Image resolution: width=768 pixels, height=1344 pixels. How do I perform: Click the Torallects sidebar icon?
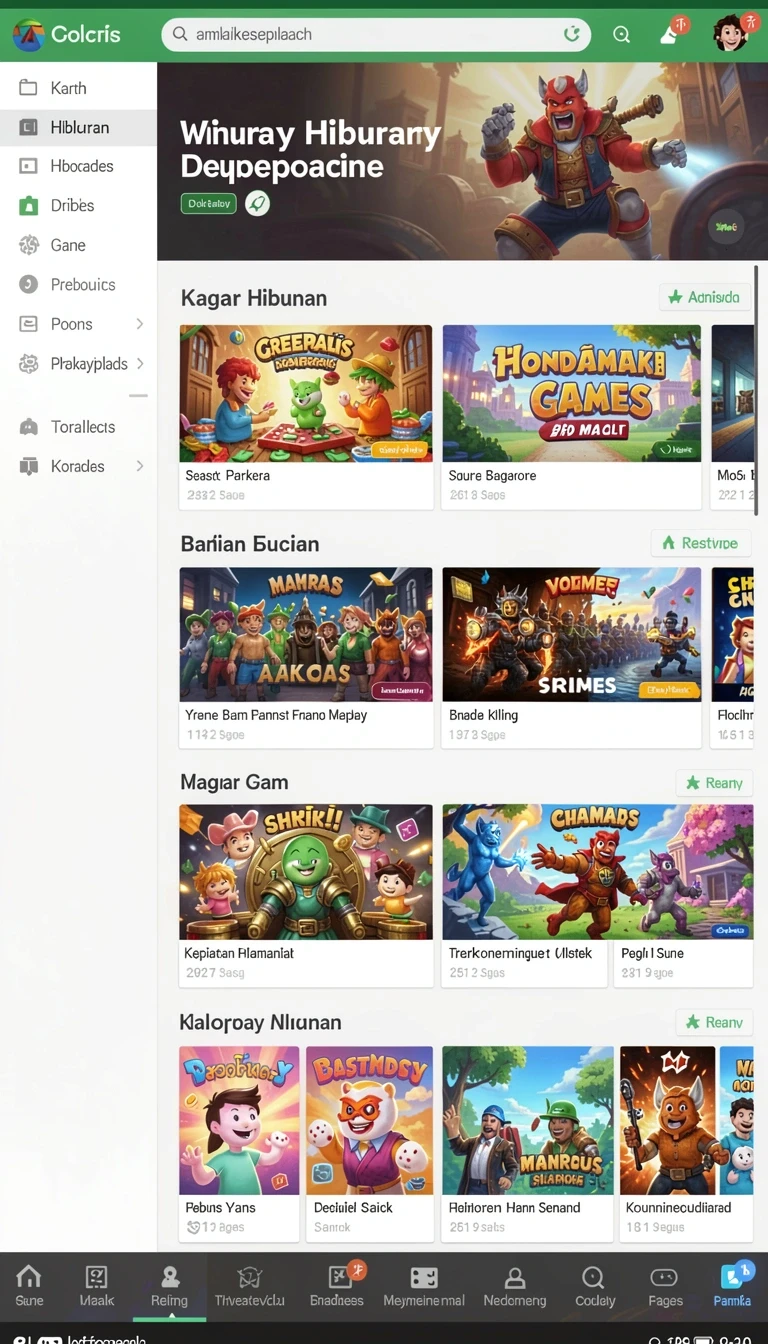(x=29, y=427)
